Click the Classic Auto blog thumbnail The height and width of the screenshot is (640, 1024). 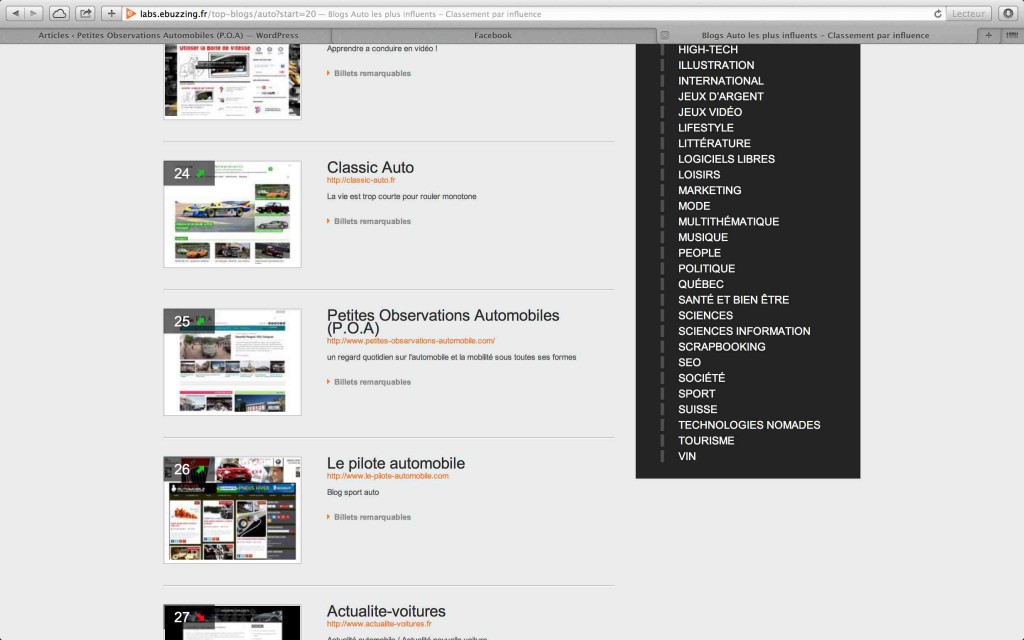click(232, 214)
